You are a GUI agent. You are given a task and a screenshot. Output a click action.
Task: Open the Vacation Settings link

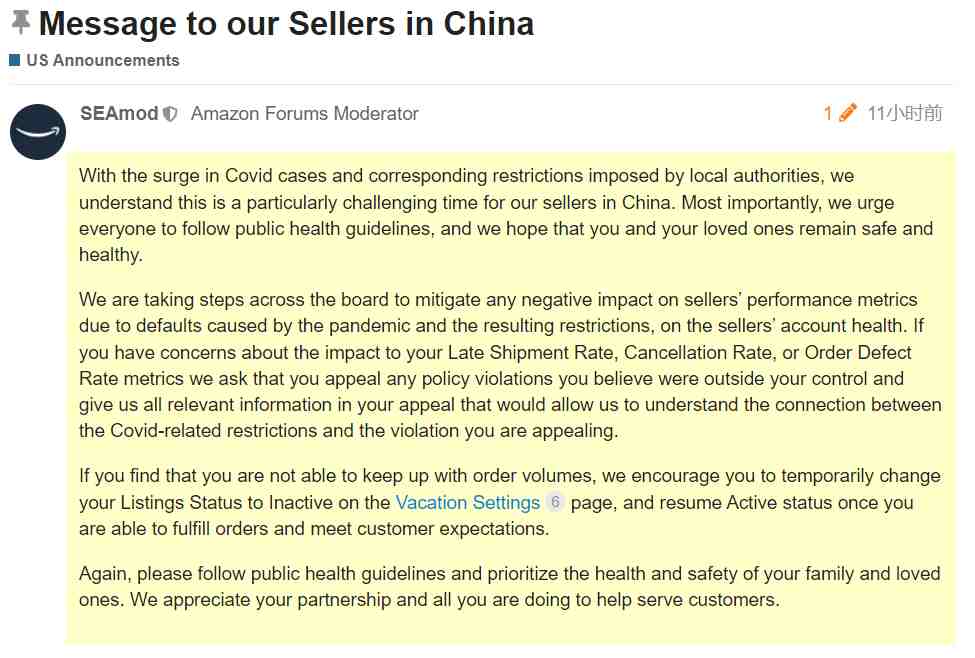(468, 503)
